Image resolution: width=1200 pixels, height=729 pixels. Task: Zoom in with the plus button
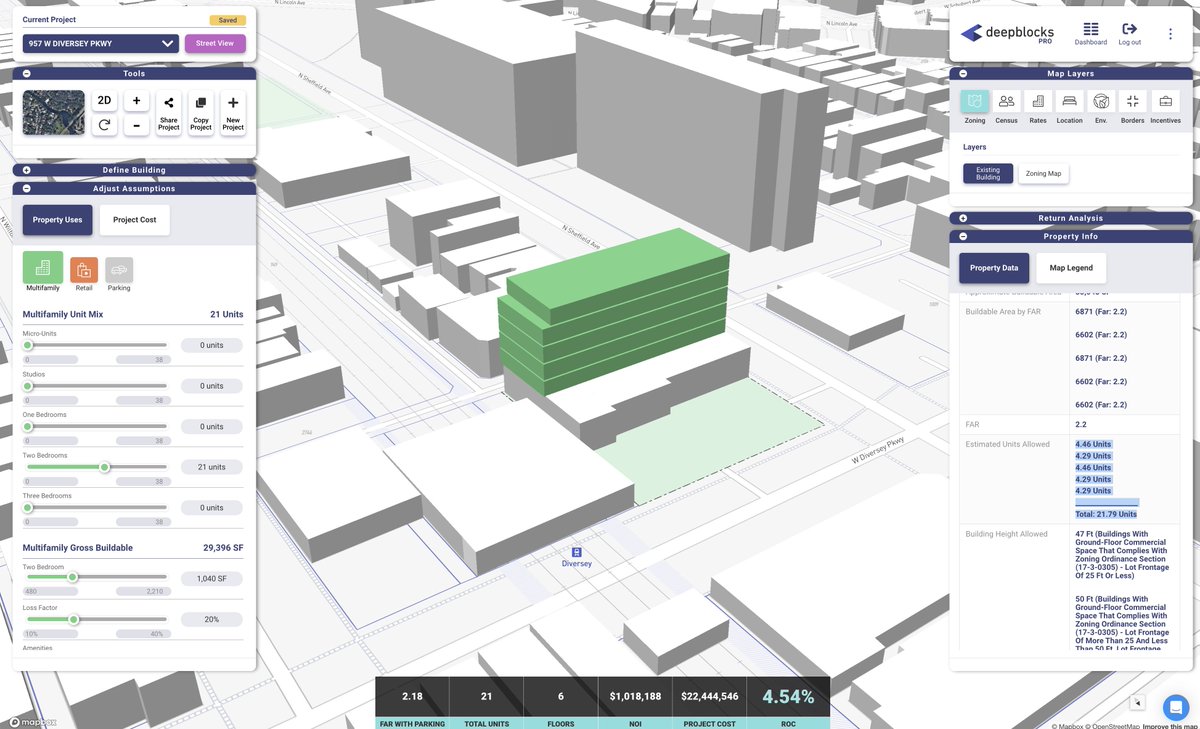137,101
